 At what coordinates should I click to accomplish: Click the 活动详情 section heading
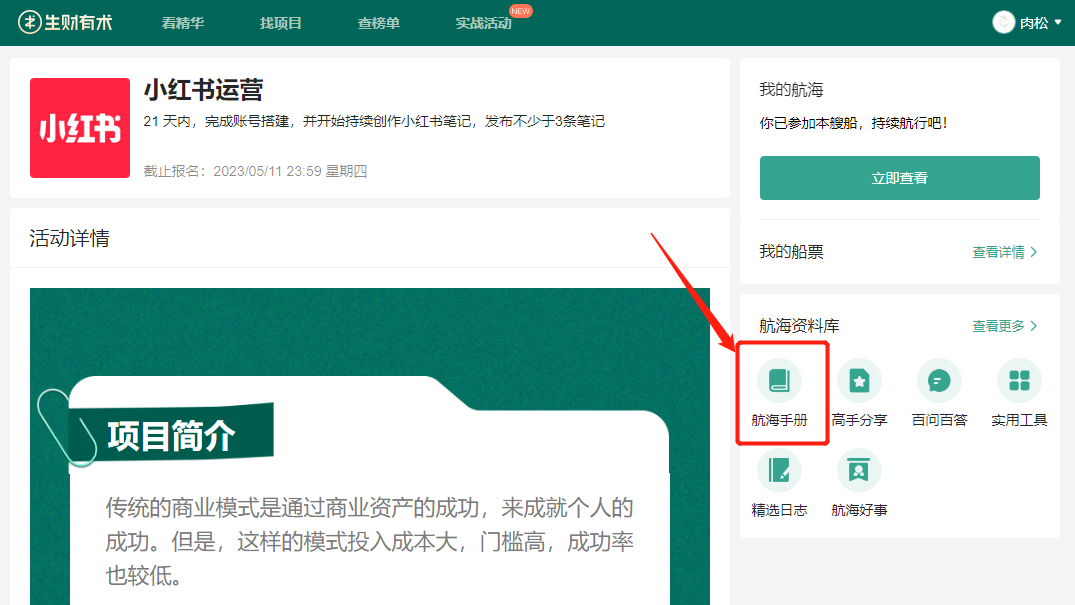click(69, 238)
